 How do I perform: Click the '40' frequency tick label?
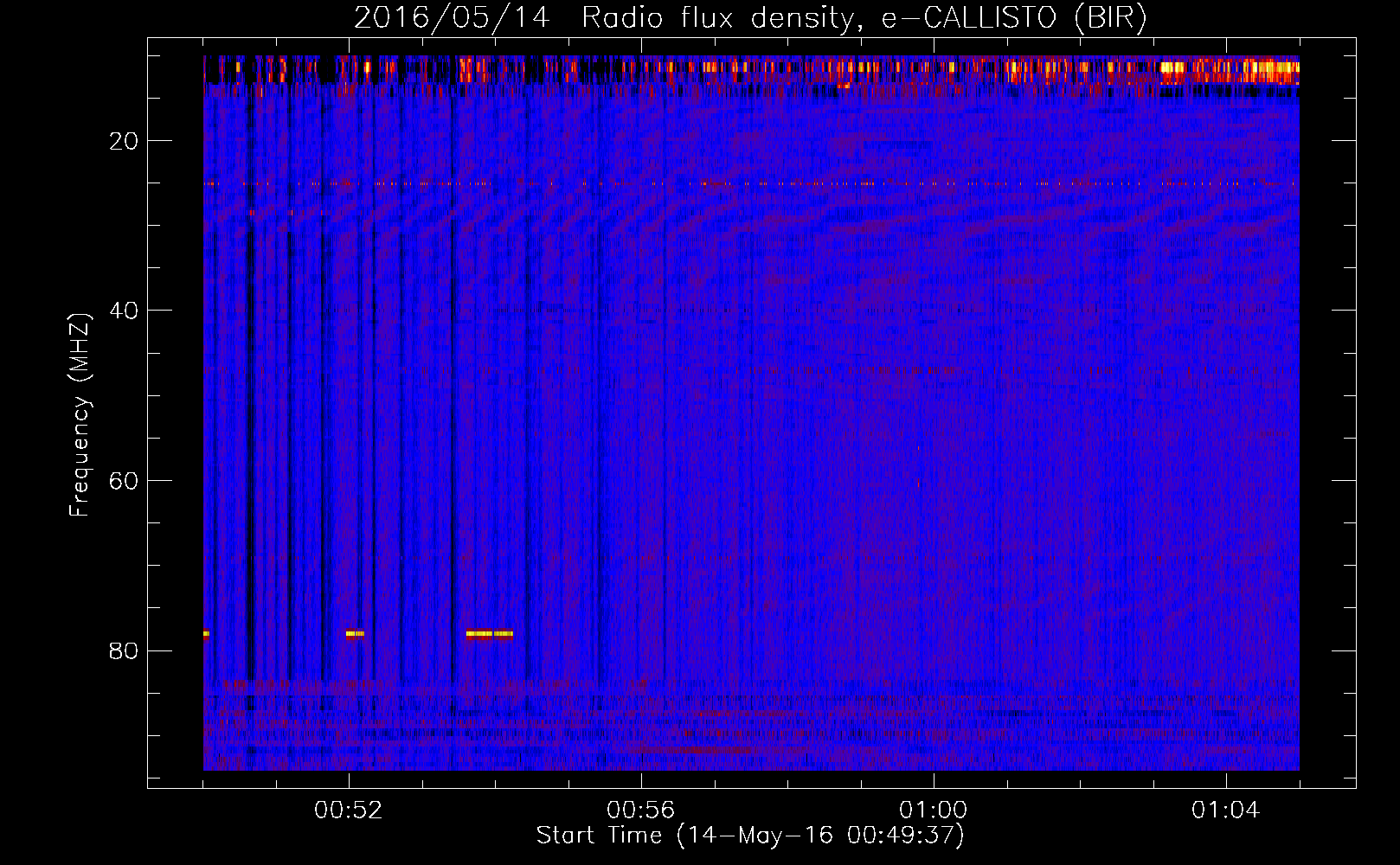coord(124,311)
